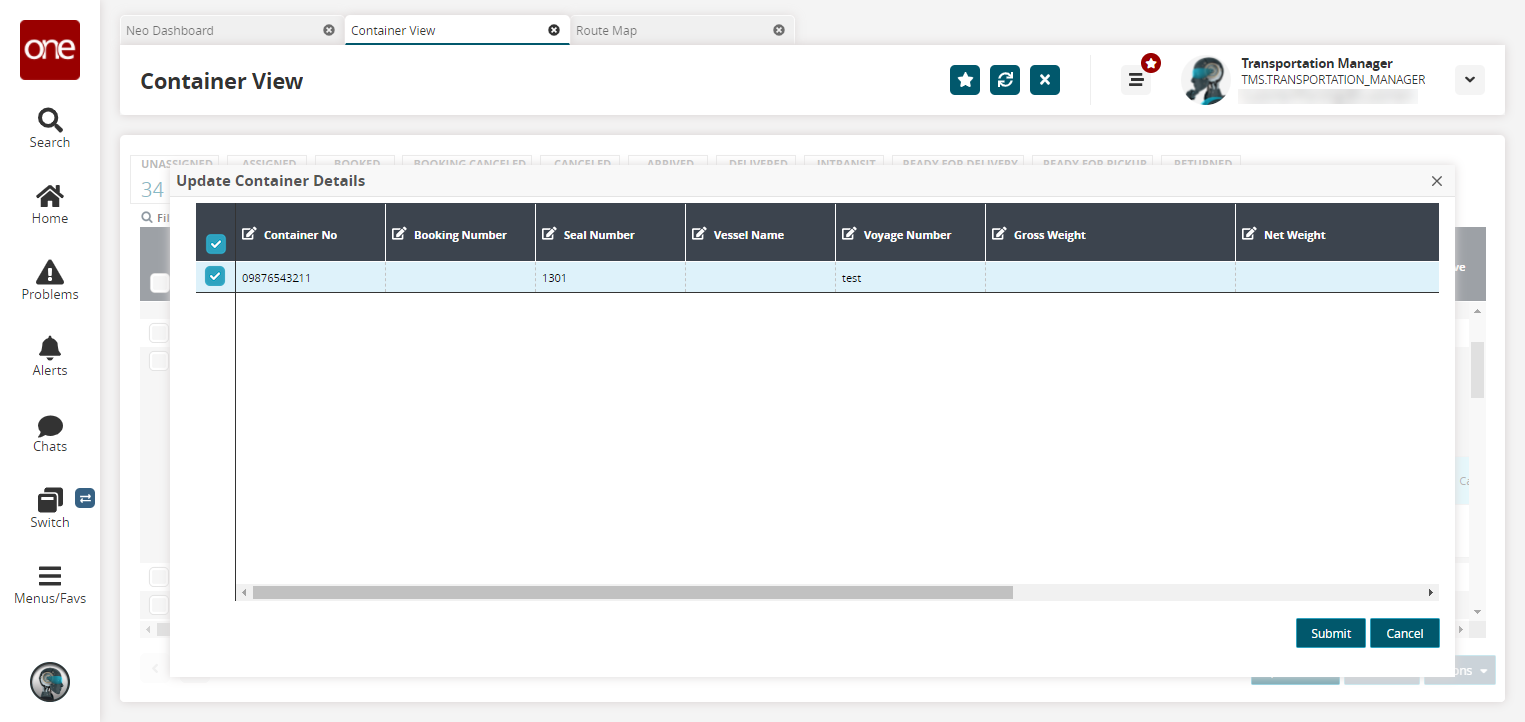Click the empty Net Weight cell for 09876543211

click(1338, 278)
